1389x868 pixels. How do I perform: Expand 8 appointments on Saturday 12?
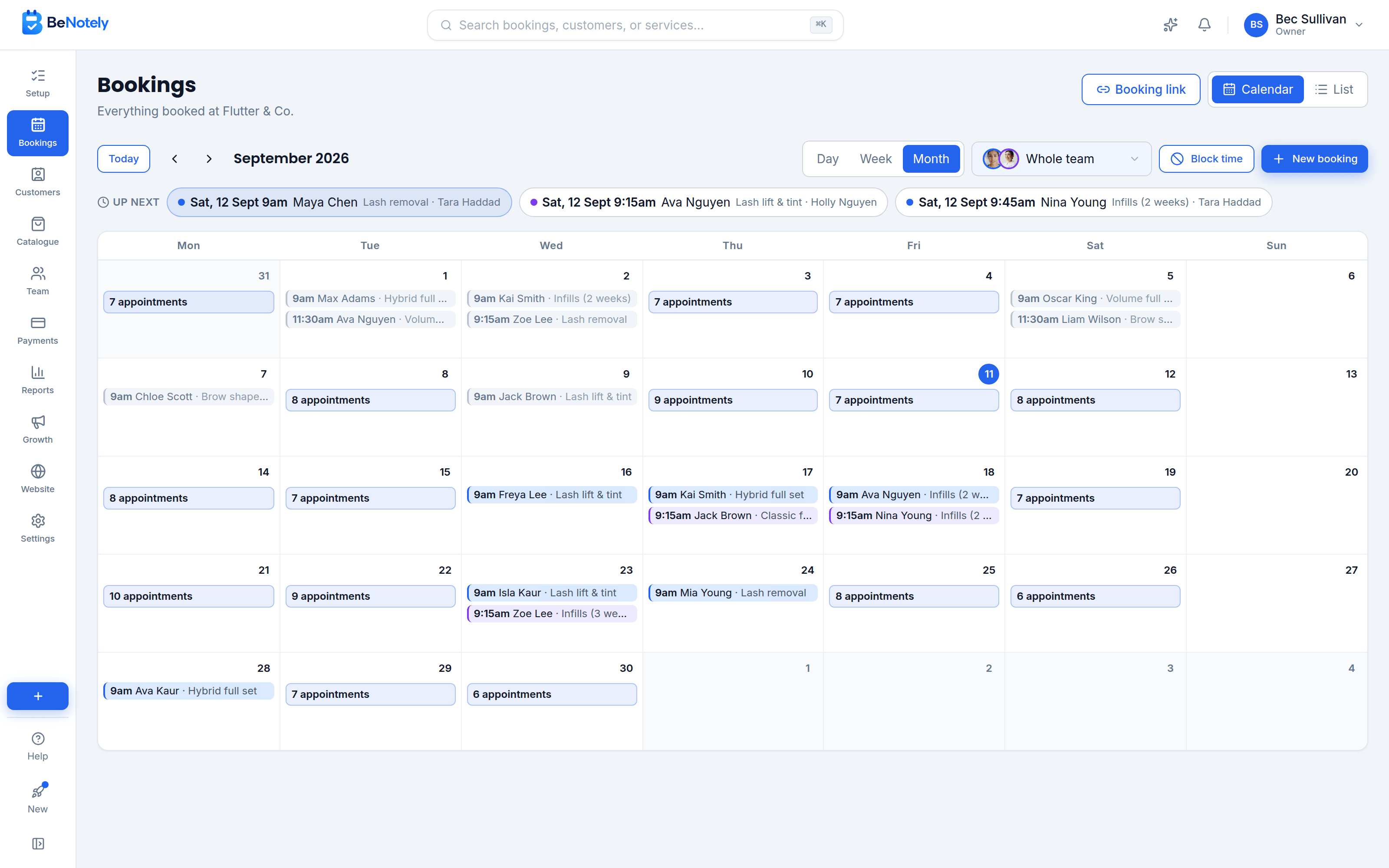1095,400
